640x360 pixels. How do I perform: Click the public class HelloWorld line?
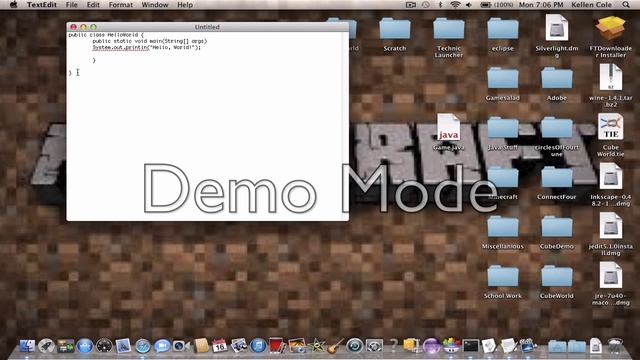106,35
